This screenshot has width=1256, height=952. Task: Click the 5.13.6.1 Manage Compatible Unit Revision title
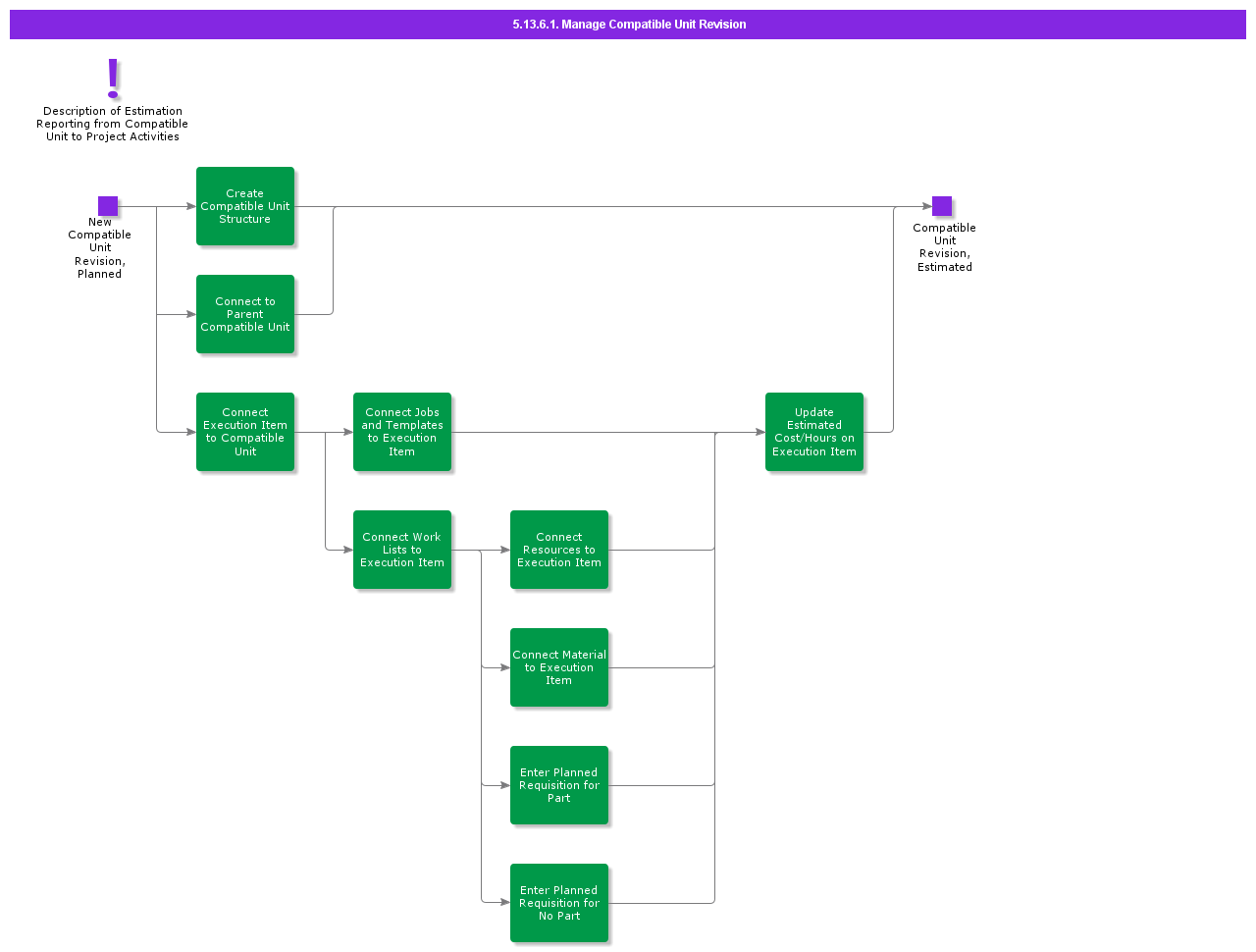(x=628, y=25)
